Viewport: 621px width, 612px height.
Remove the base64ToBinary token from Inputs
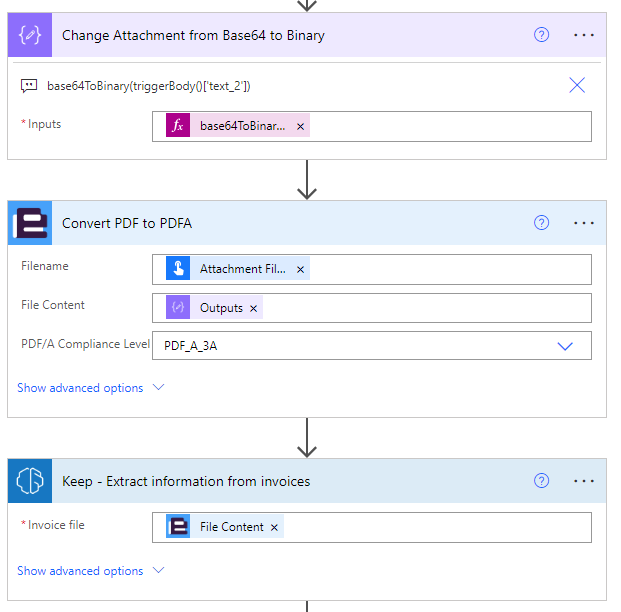tap(300, 126)
